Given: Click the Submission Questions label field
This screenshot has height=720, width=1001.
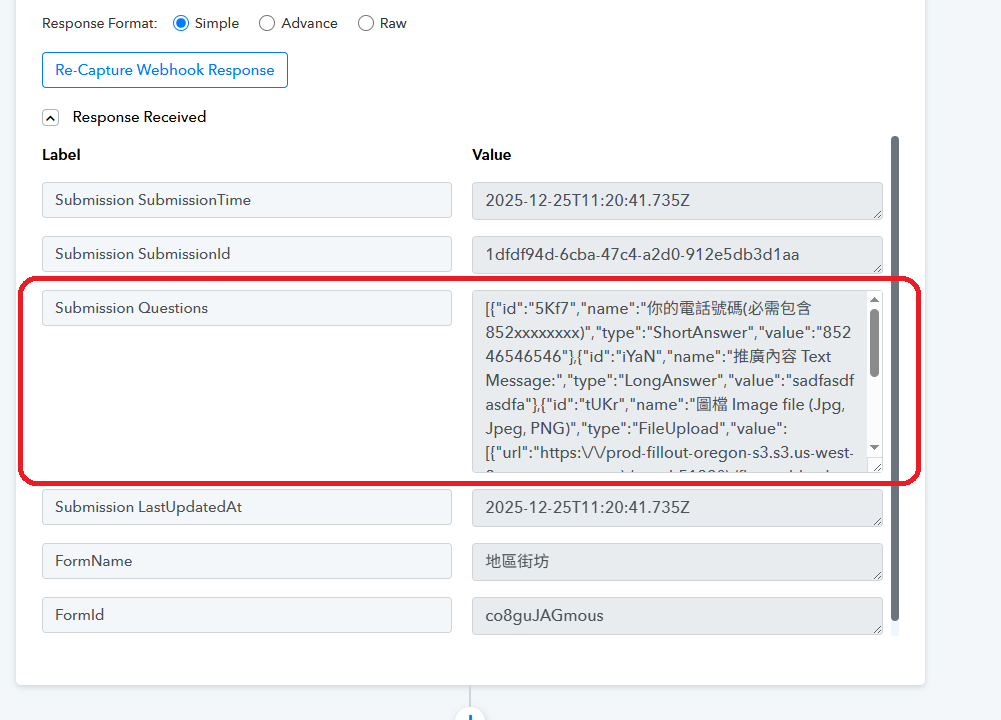Looking at the screenshot, I should pyautogui.click(x=247, y=308).
